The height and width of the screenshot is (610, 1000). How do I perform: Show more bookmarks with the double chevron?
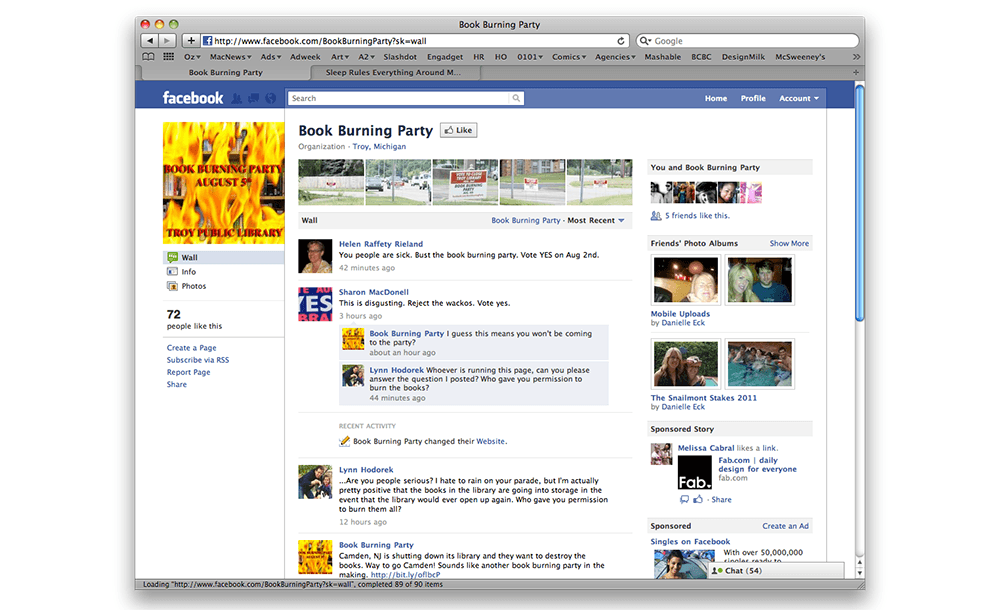click(857, 57)
